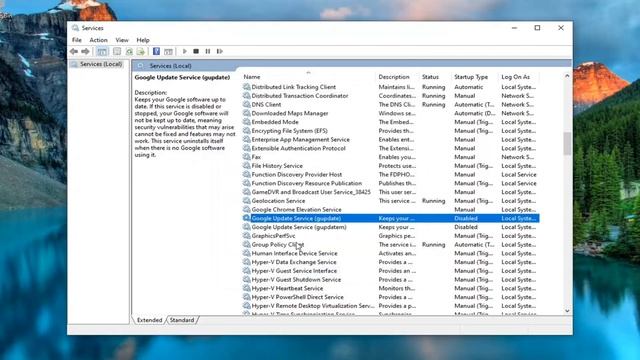Click gear icon beside Geolocation Service

(247, 201)
